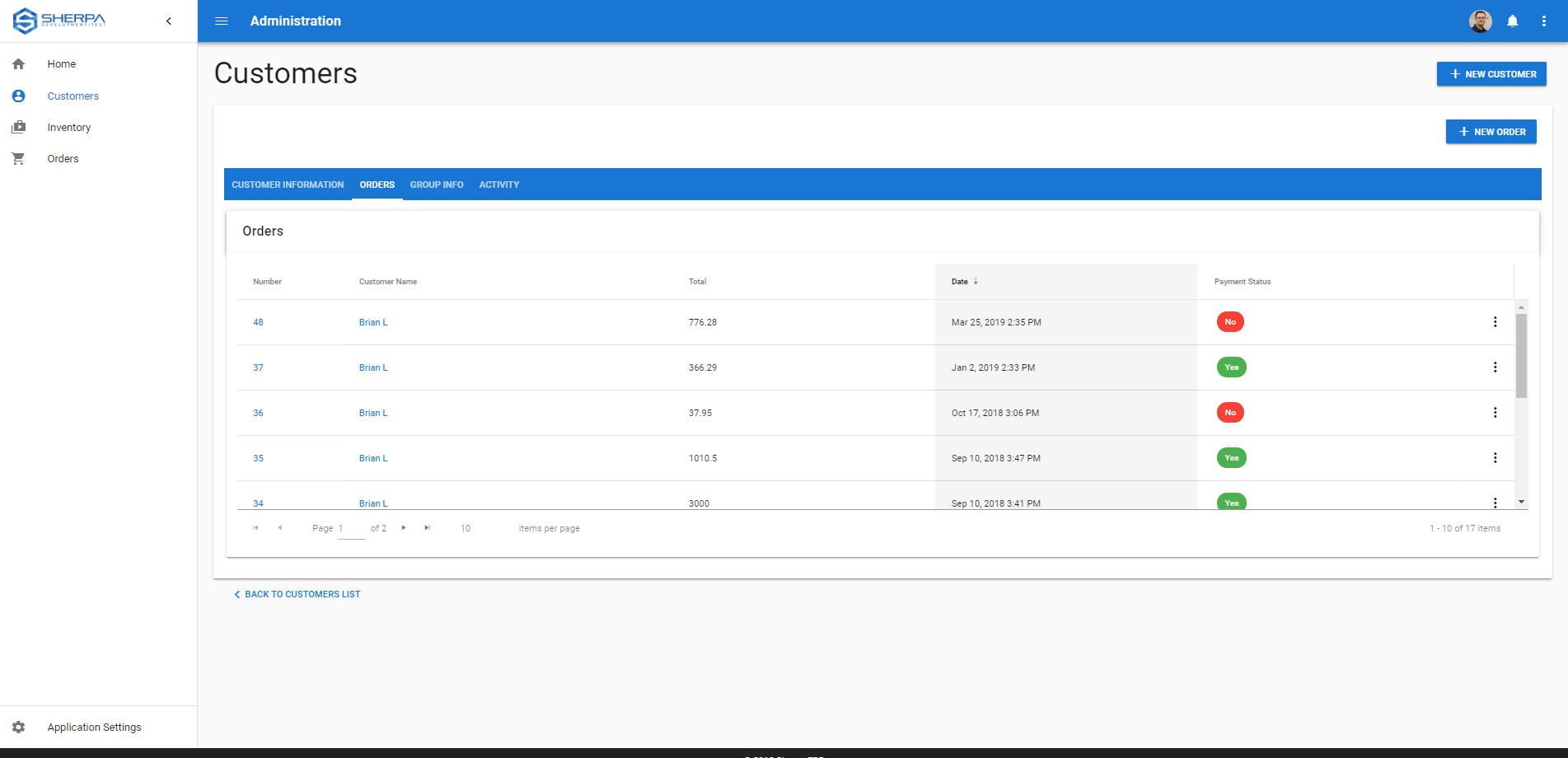
Task: Open the Customers section in the sidebar
Action: [73, 96]
